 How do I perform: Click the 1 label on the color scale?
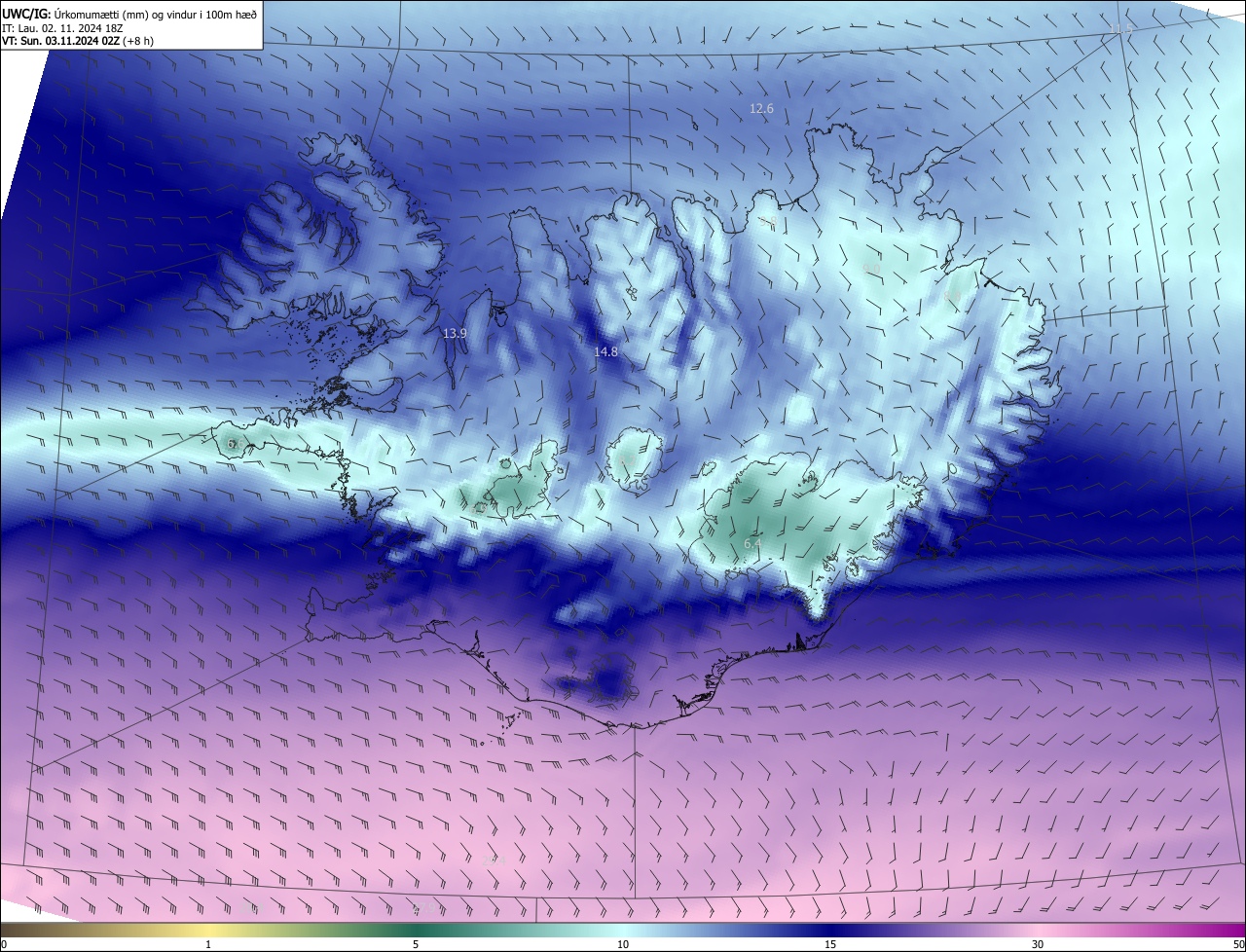coord(208,944)
